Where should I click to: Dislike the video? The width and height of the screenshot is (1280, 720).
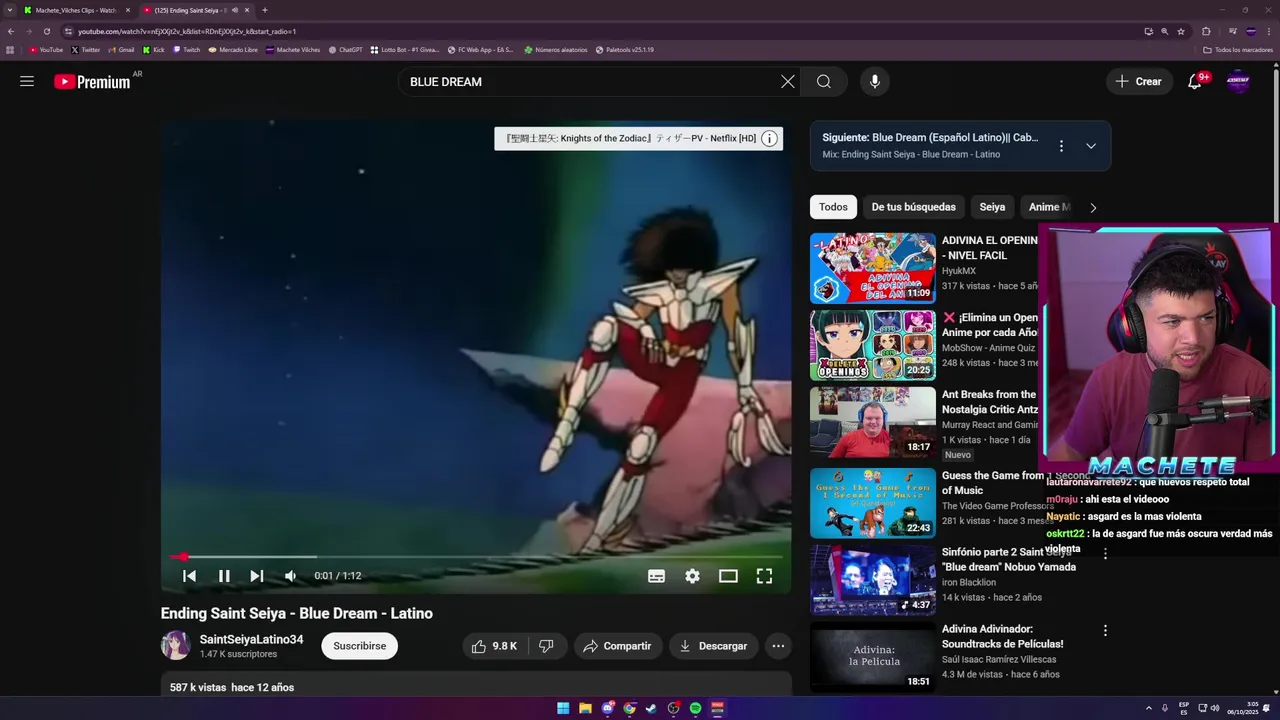tap(546, 646)
